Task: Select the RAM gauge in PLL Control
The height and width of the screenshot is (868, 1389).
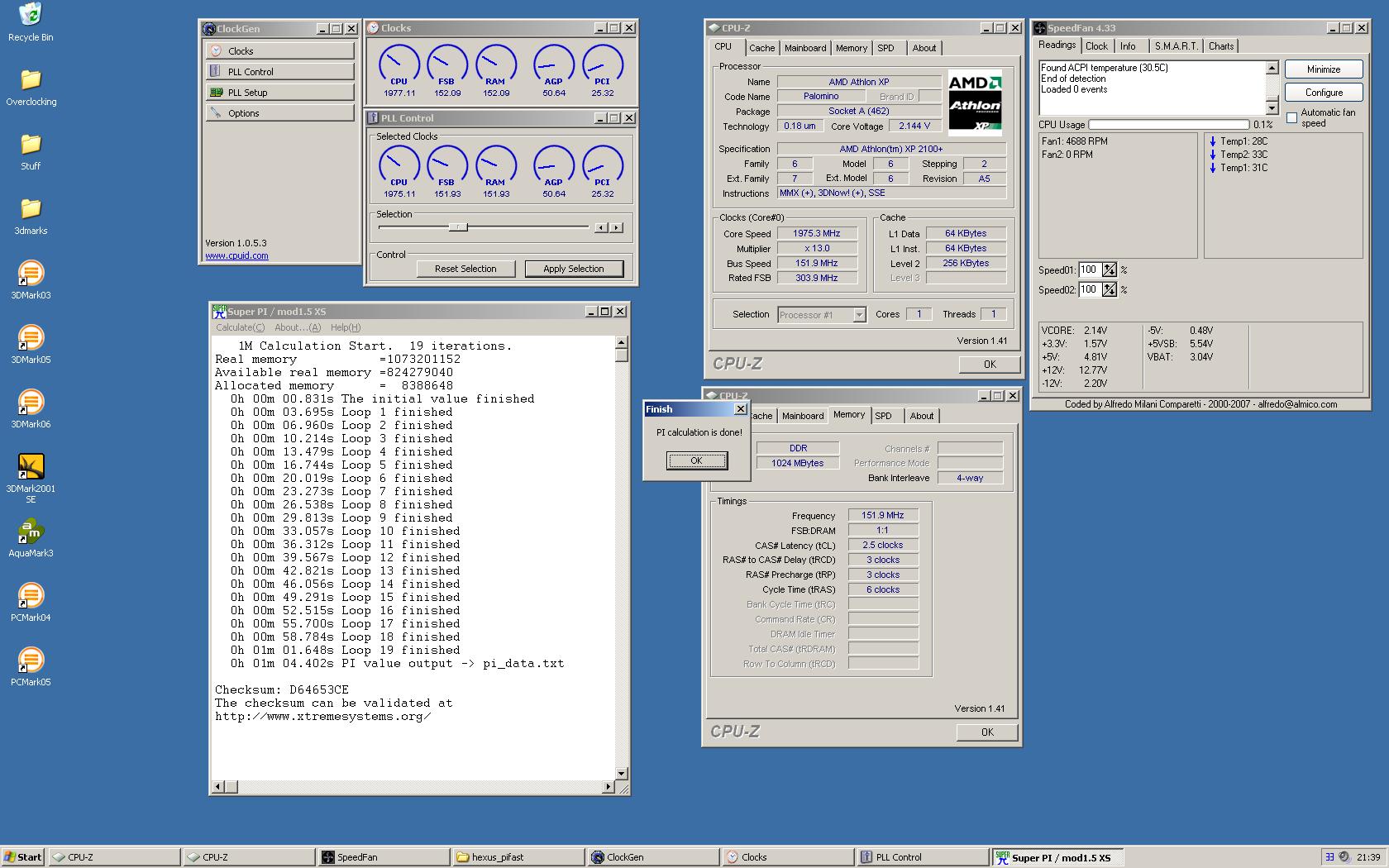Action: pos(495,166)
